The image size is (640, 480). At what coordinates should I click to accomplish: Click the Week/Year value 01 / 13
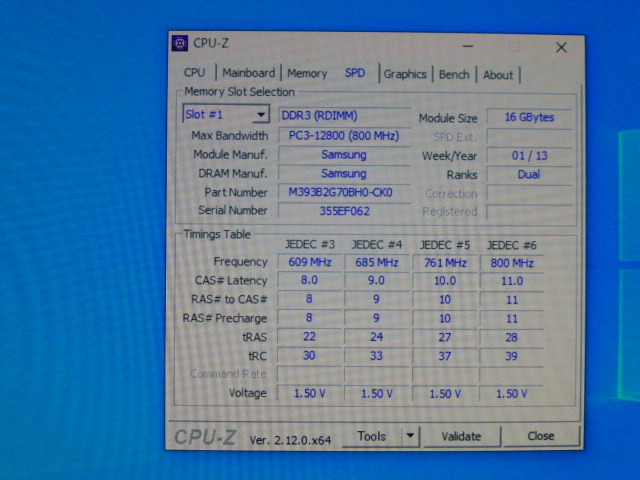point(529,156)
